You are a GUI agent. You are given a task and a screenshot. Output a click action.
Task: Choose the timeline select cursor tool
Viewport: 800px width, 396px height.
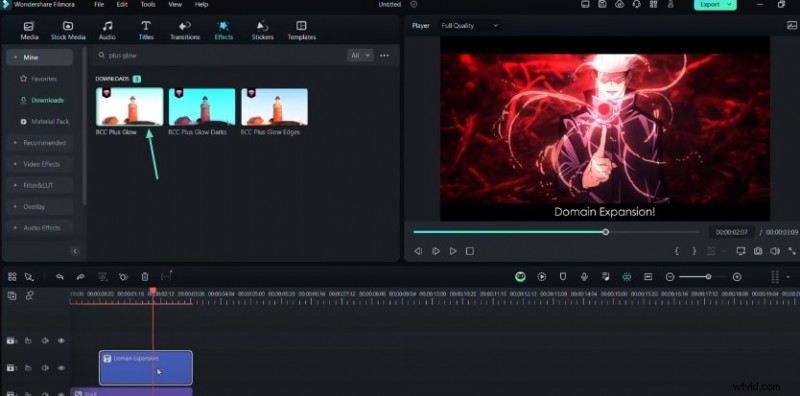point(29,277)
